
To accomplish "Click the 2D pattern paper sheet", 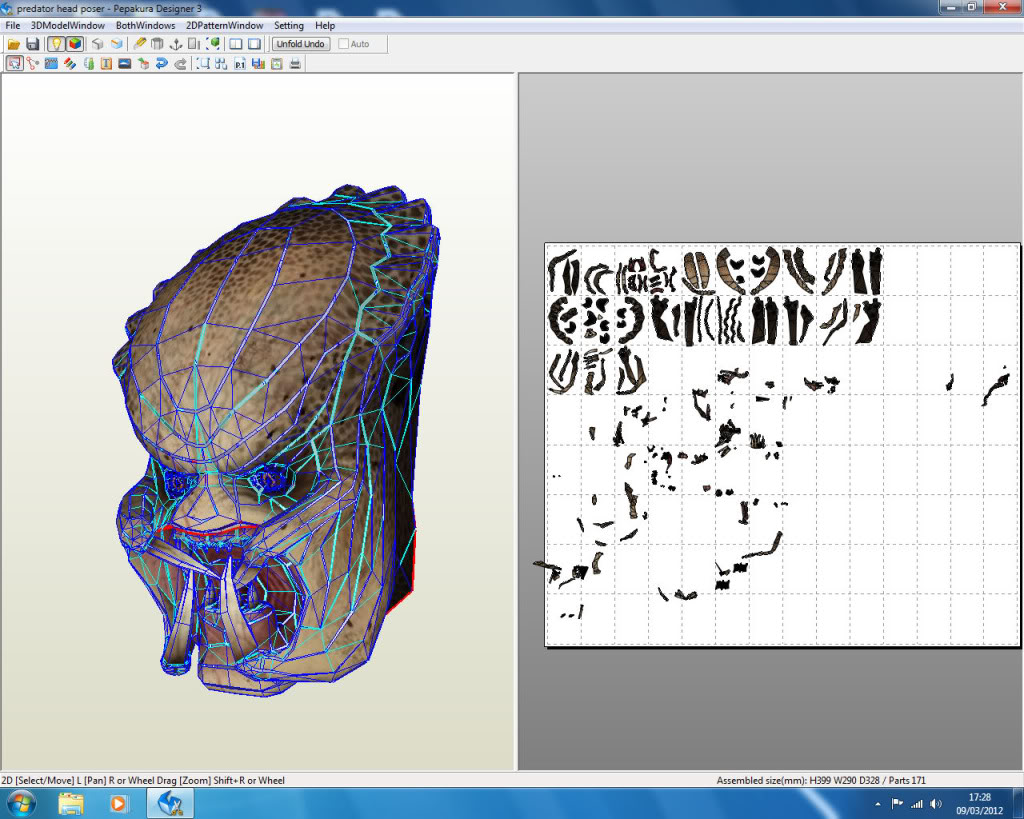I will [x=782, y=445].
